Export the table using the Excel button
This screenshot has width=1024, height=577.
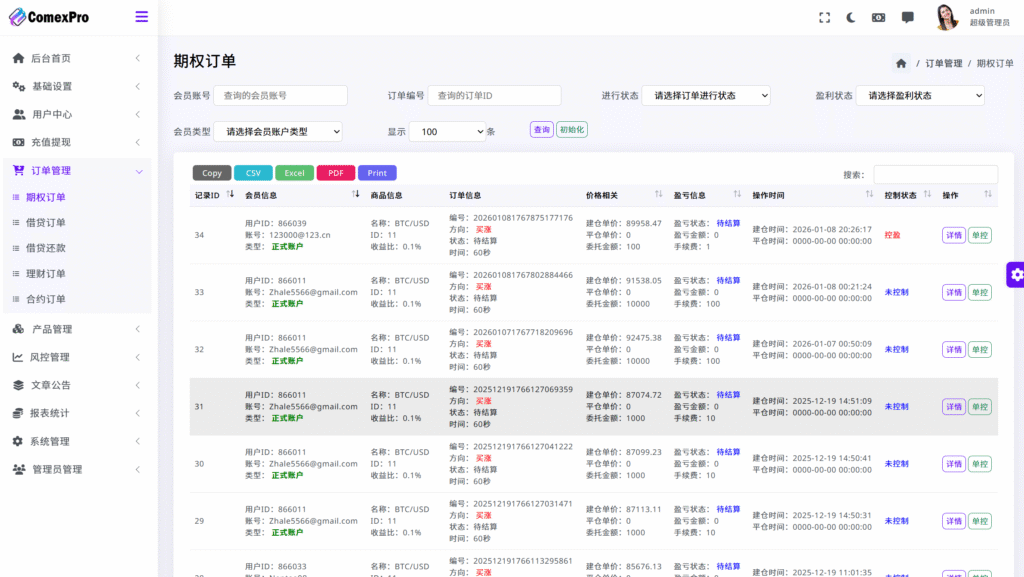294,173
